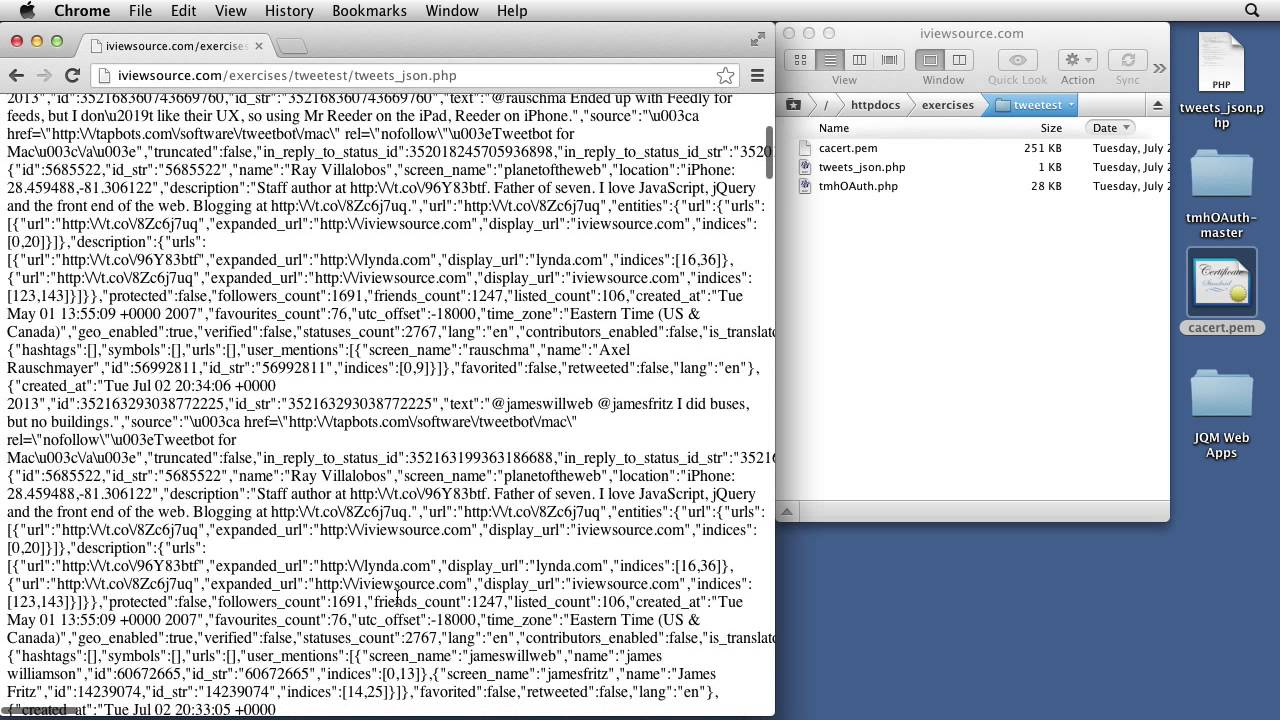
Task: Enter Chrome full screen mode
Action: pos(757,40)
